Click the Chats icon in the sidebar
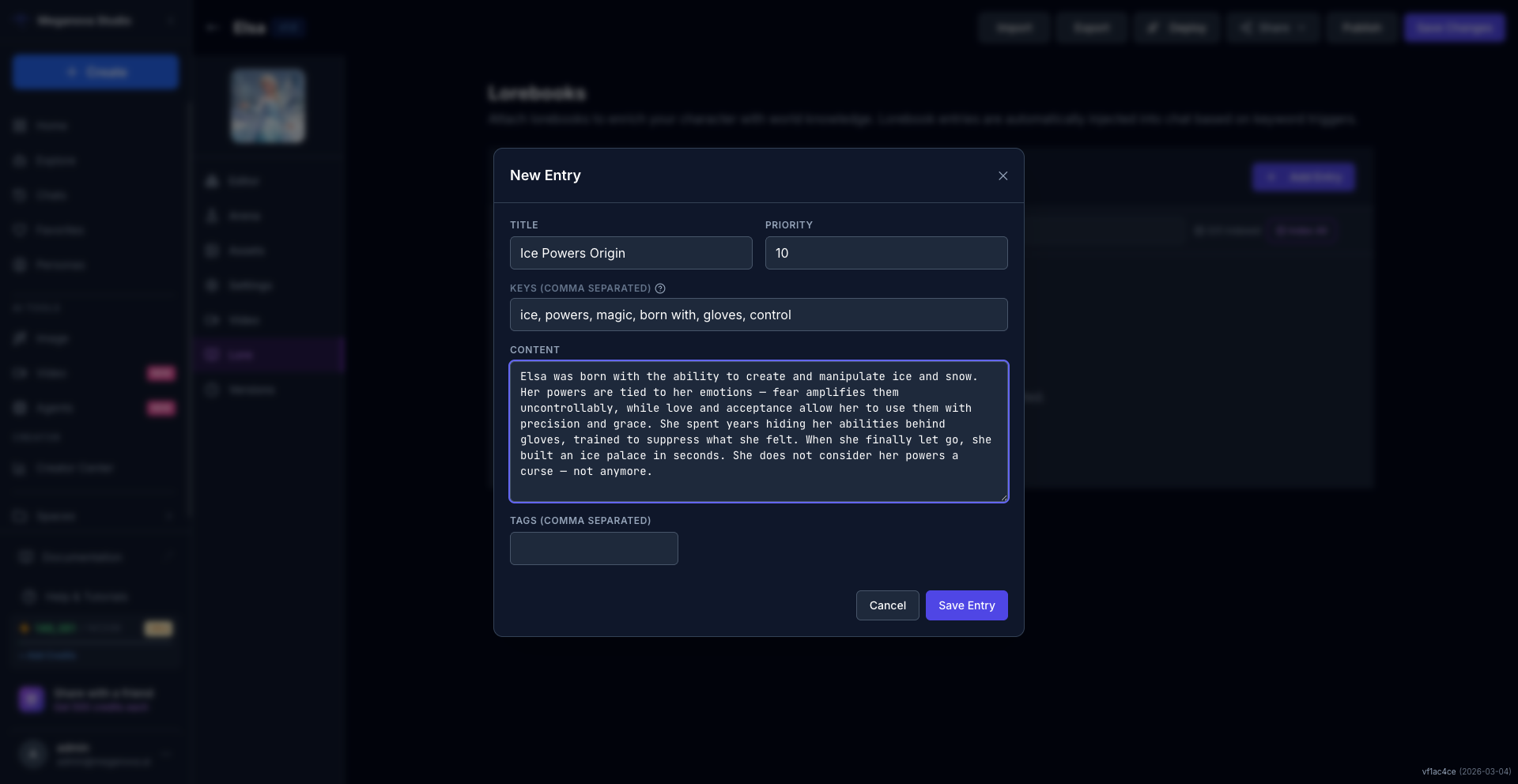Screen dimensions: 1518x784 point(21,195)
